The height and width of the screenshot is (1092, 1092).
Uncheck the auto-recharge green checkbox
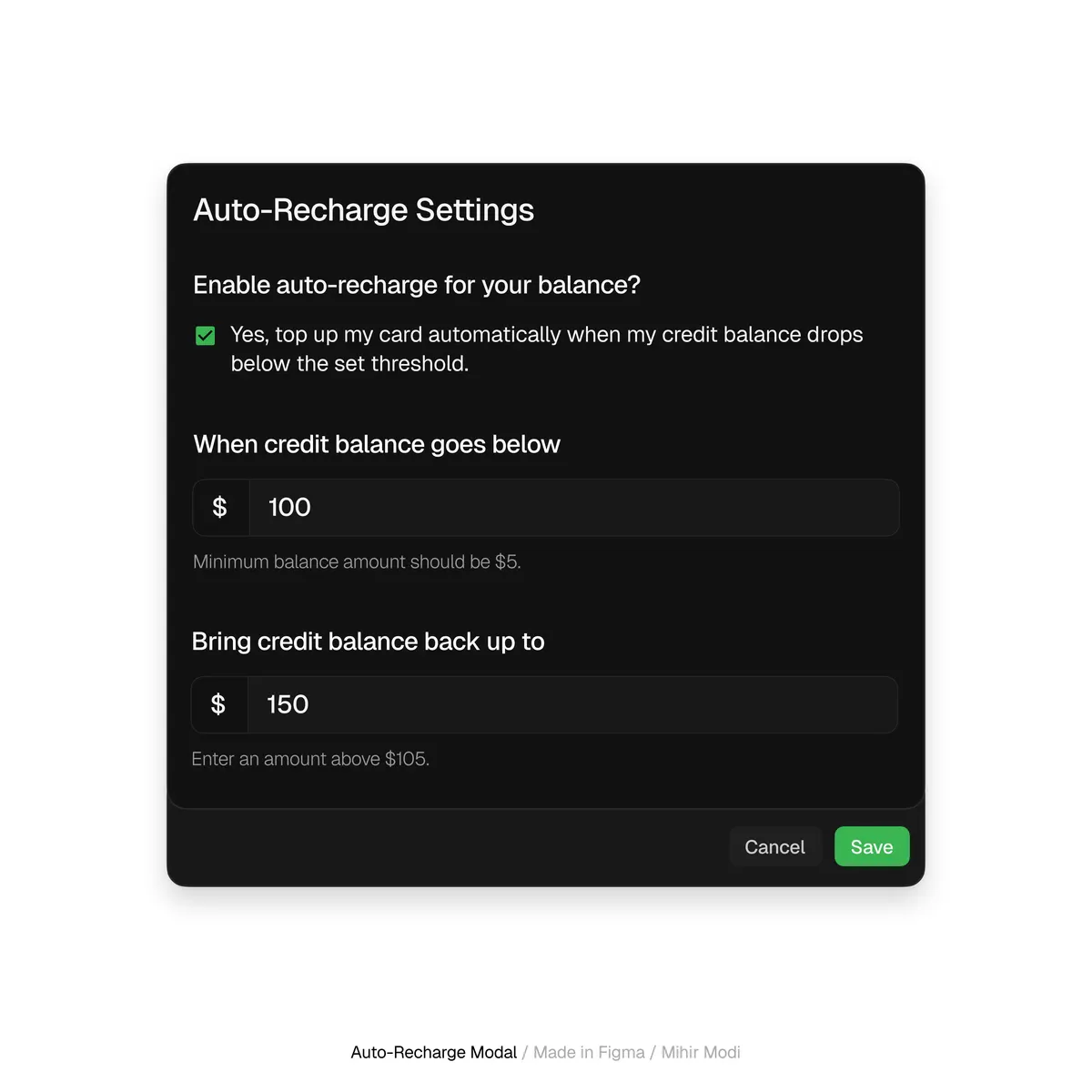[x=206, y=336]
